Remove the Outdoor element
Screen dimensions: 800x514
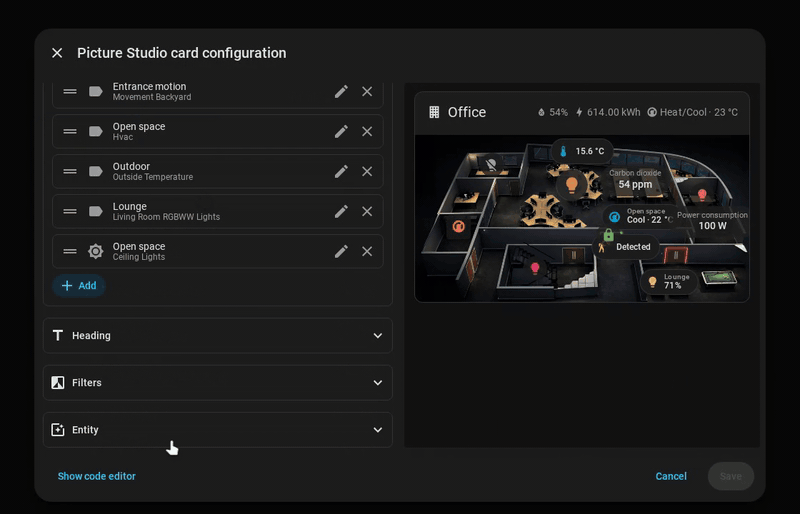point(367,172)
